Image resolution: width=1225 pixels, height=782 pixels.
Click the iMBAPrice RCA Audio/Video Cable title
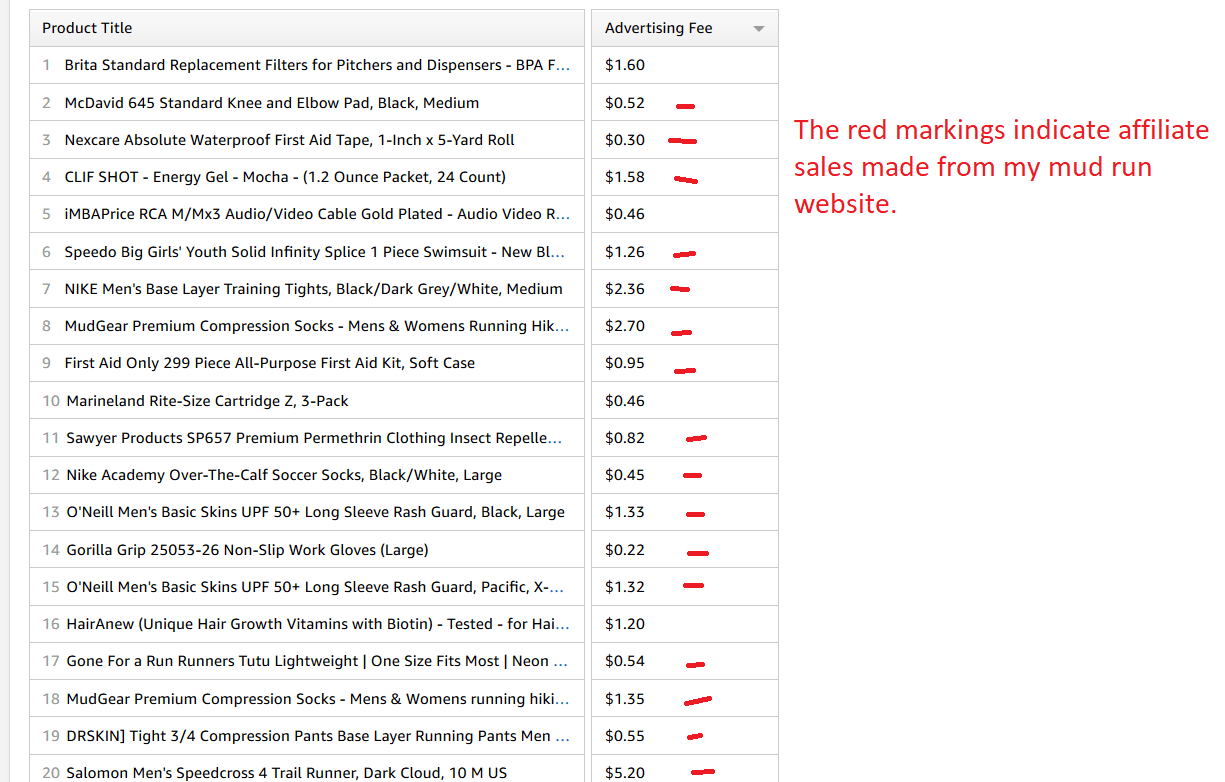click(317, 214)
